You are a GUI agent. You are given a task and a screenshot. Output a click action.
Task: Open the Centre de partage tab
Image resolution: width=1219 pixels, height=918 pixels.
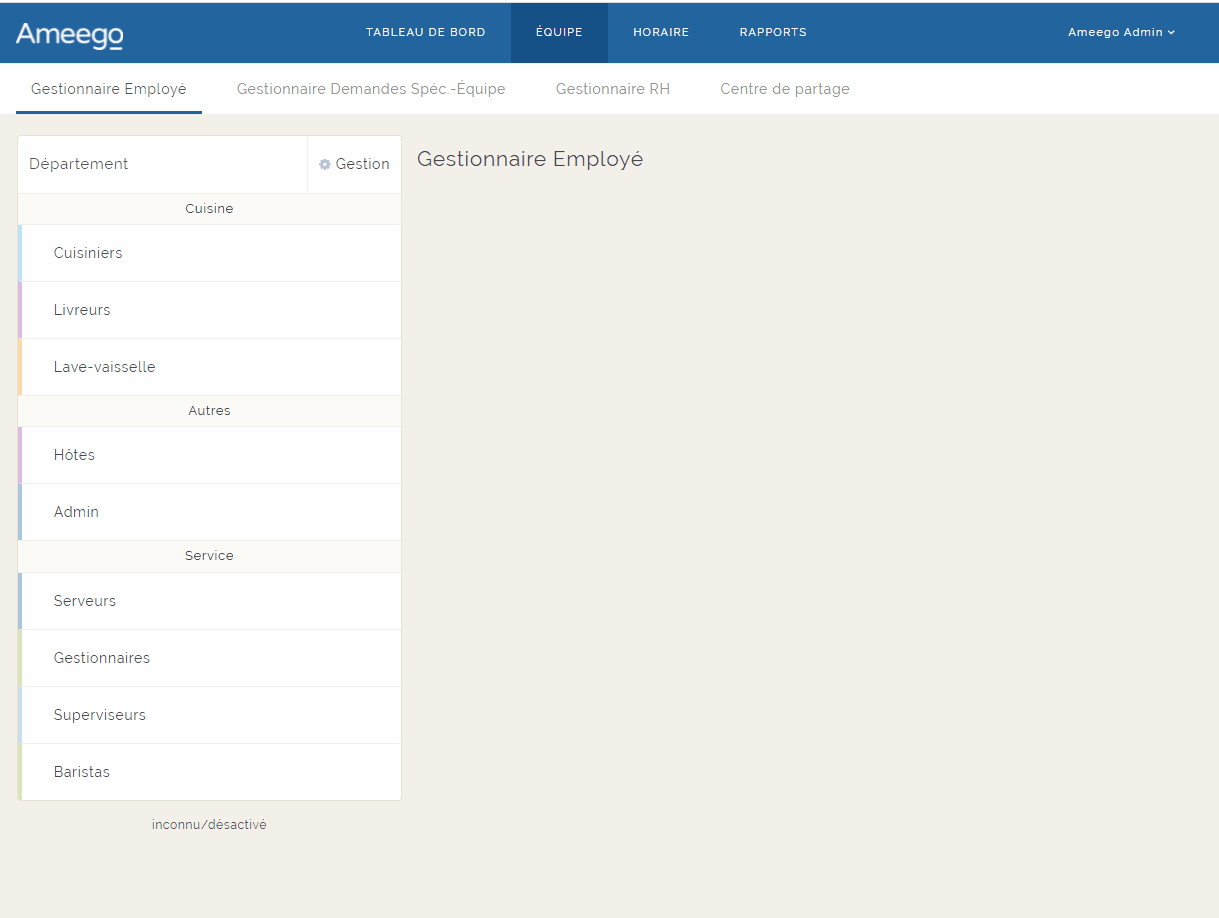click(785, 89)
